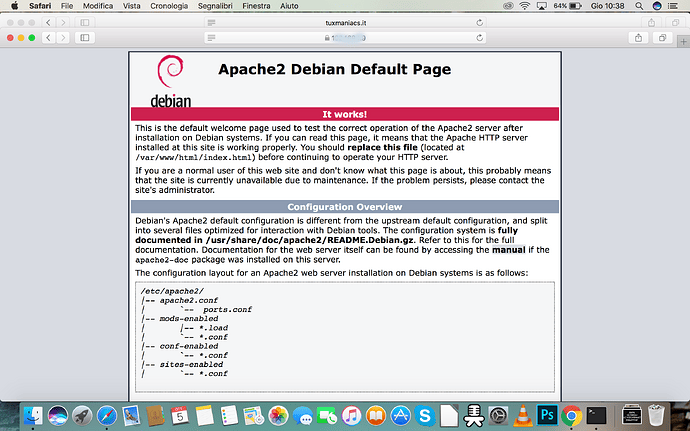Open Siri from the menu bar
Image resolution: width=690 pixels, height=431 pixels.
[657, 6]
